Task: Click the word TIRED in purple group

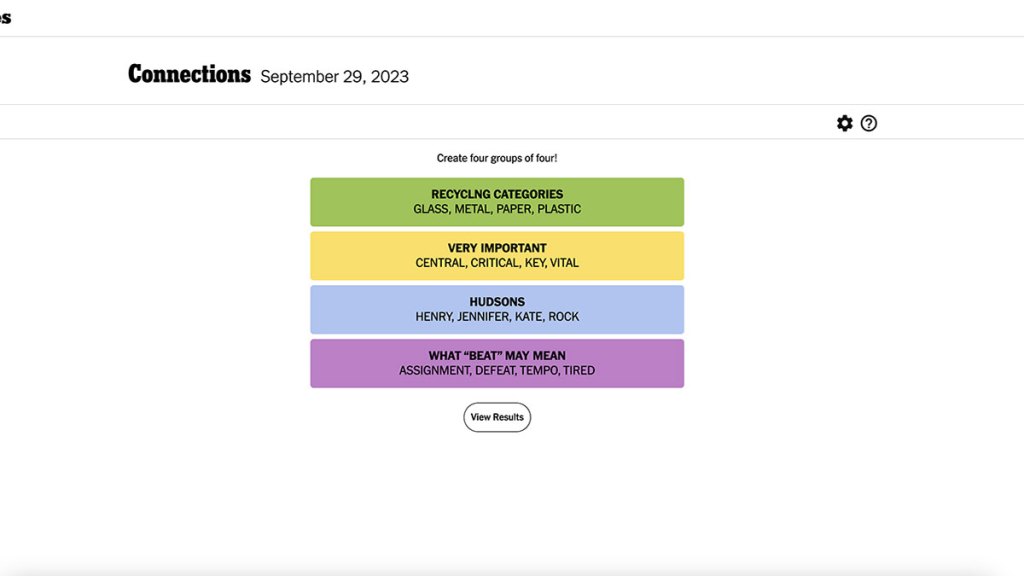Action: point(579,371)
